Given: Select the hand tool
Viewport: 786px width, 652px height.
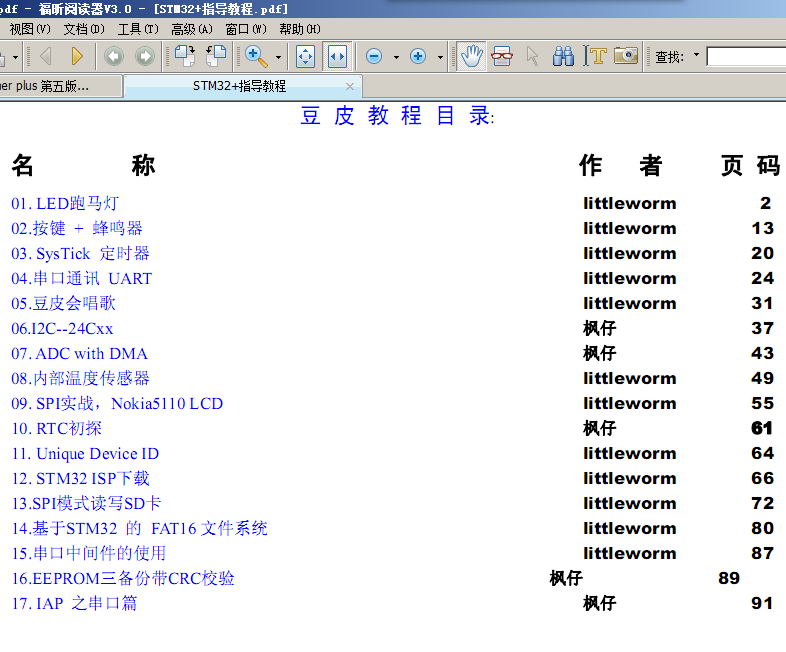Looking at the screenshot, I should (x=471, y=56).
